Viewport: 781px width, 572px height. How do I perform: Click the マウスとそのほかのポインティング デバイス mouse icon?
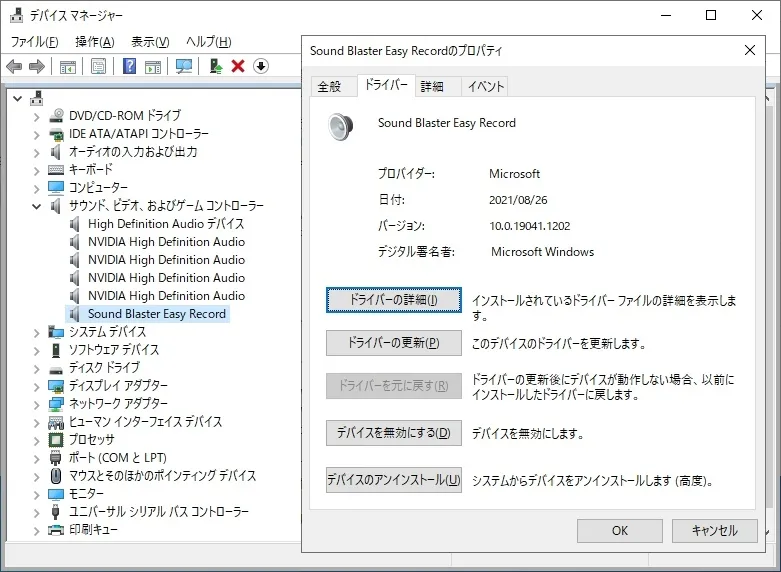[56, 475]
